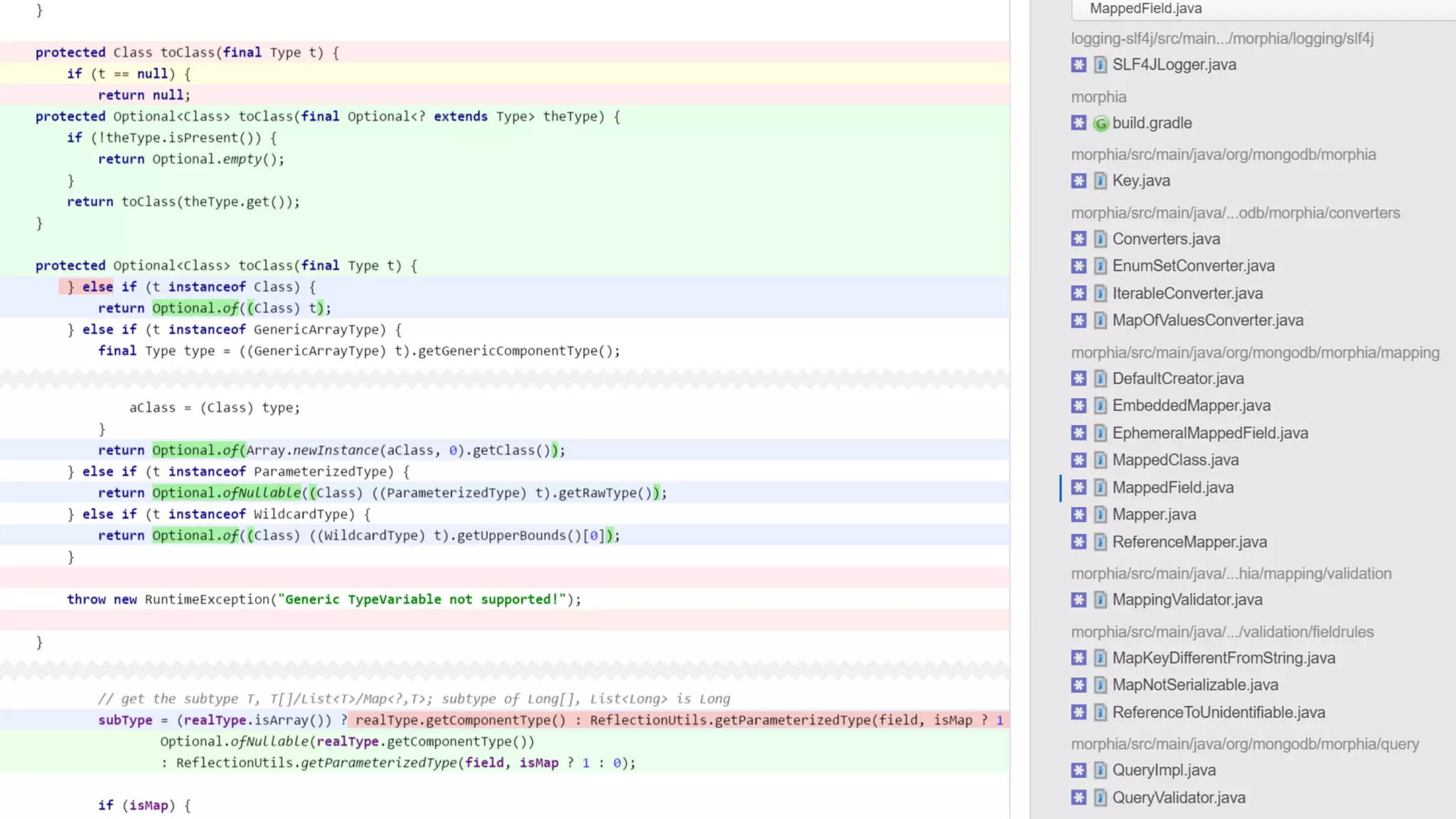Open IterableConverter.java from the file list
This screenshot has height=819, width=1456.
click(1187, 293)
